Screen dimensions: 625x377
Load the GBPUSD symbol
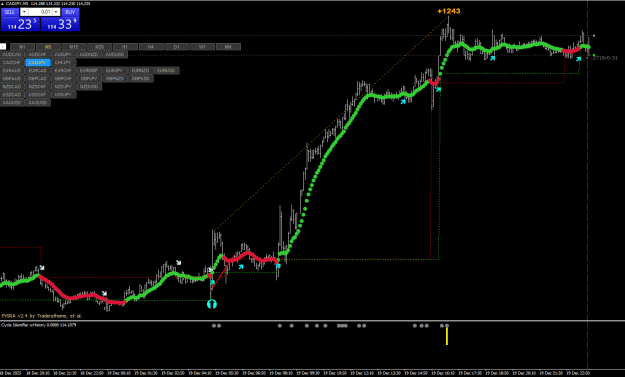click(x=140, y=79)
